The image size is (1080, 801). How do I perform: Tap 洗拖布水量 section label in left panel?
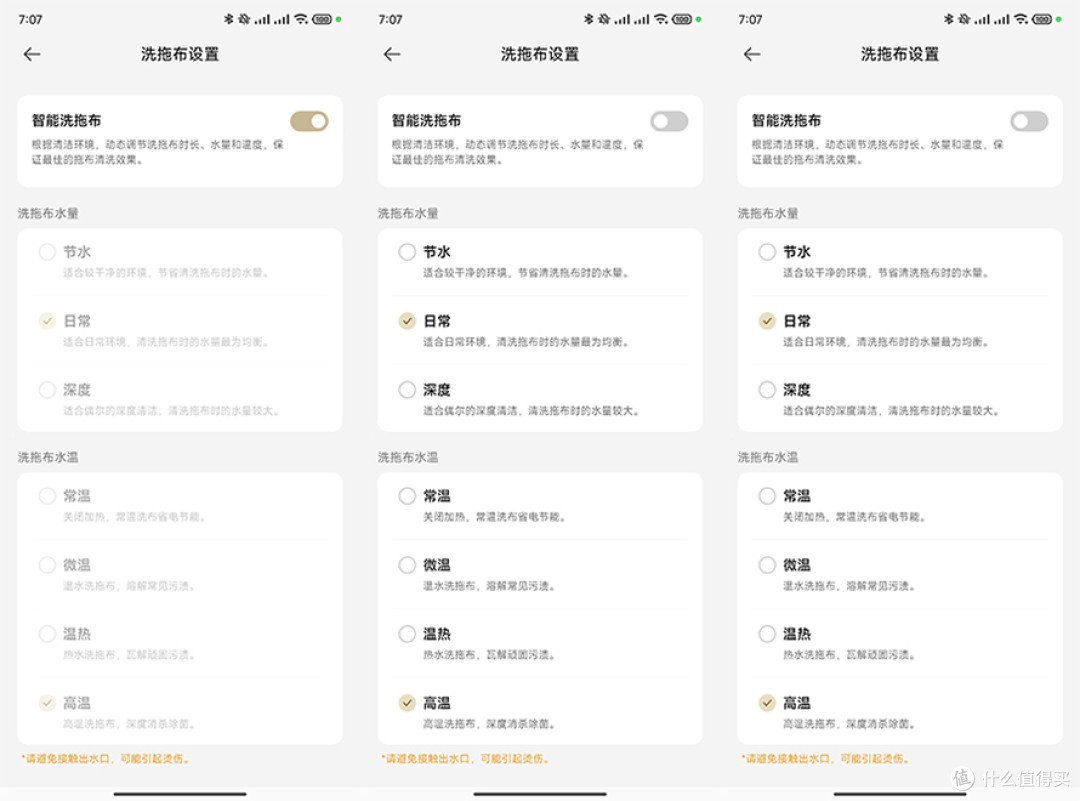pyautogui.click(x=48, y=213)
